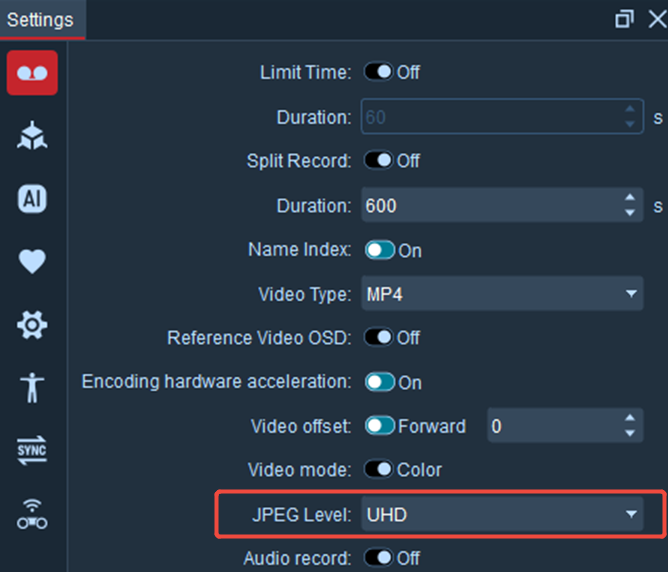Screen dimensions: 668x572
Task: Toggle Encoding hardware acceleration off
Action: coord(380,382)
